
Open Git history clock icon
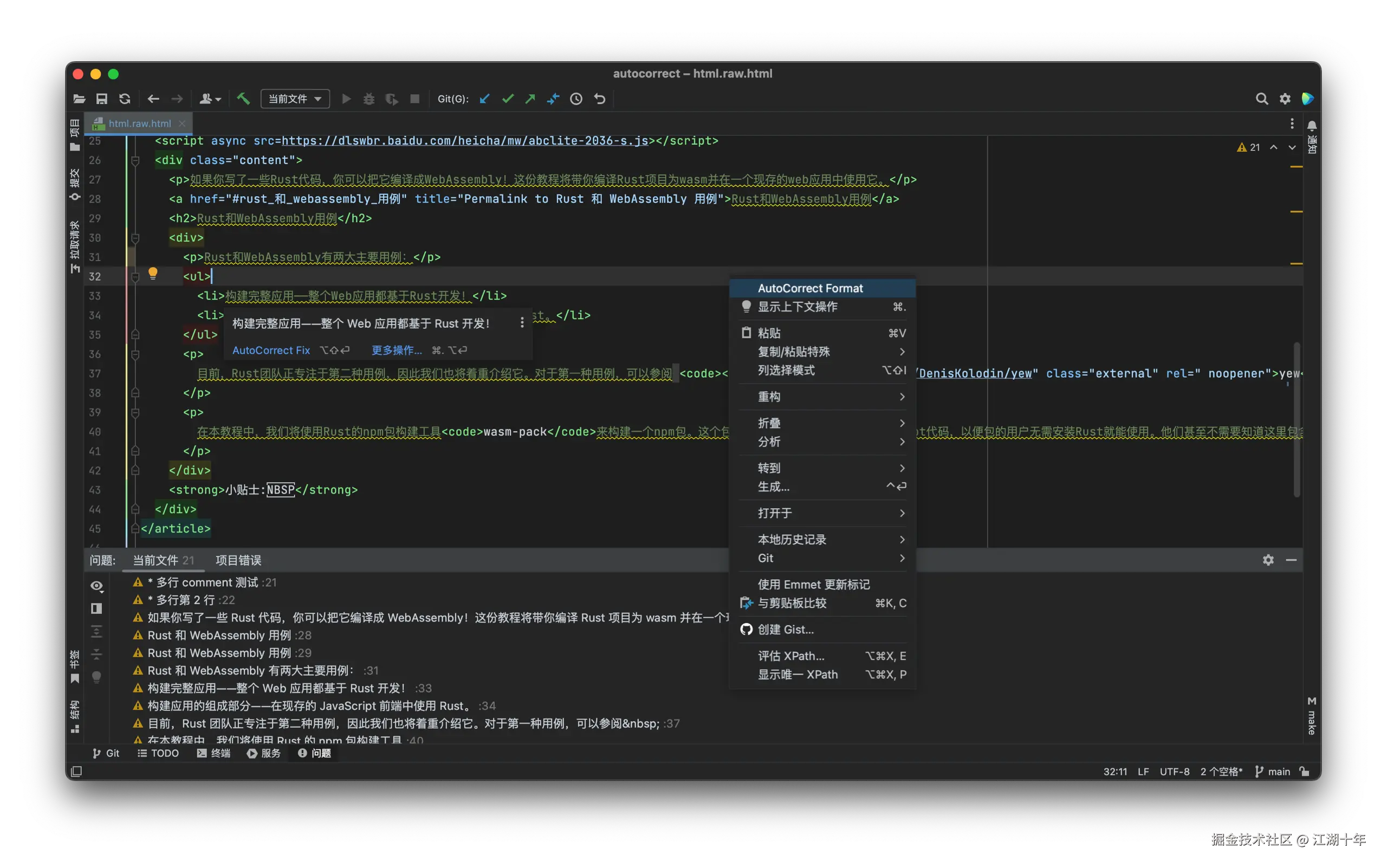click(576, 99)
